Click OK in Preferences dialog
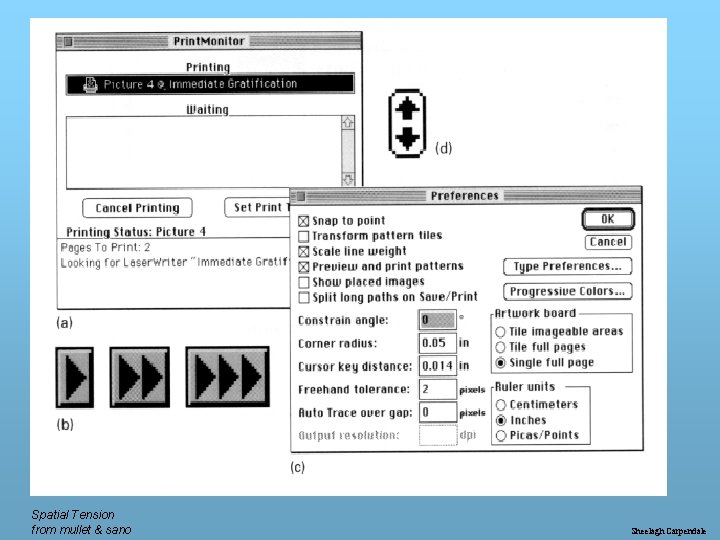720x540 pixels. tap(608, 219)
